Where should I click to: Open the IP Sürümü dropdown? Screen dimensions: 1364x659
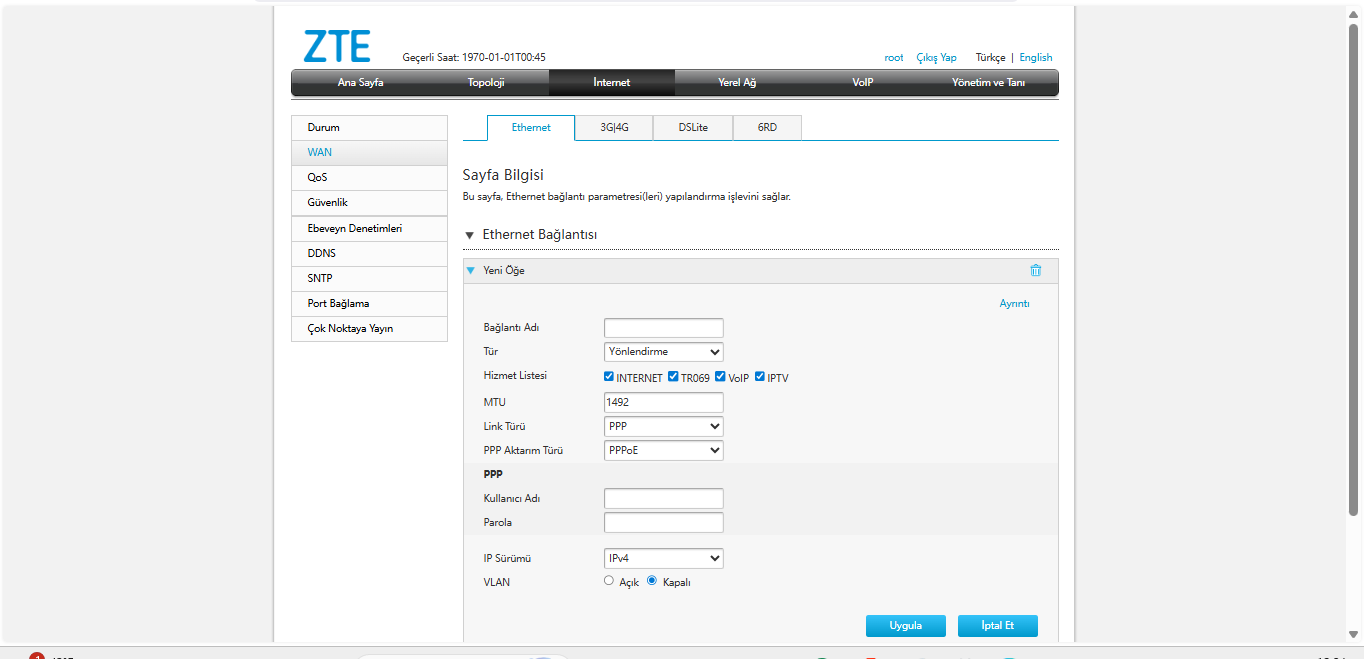664,558
